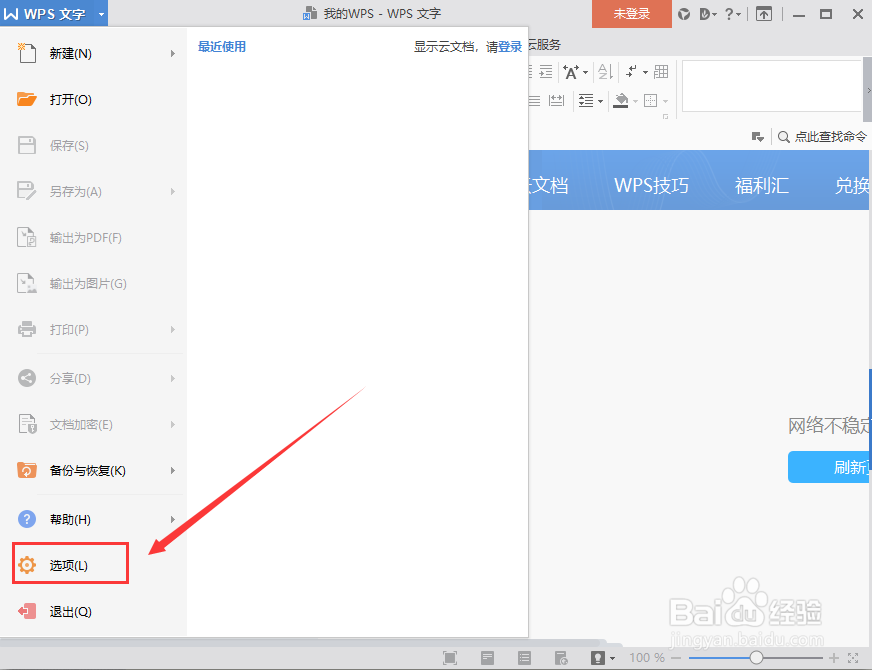Image resolution: width=872 pixels, height=670 pixels.
Task: Click the full screen view icon in status bar
Action: tap(450, 658)
